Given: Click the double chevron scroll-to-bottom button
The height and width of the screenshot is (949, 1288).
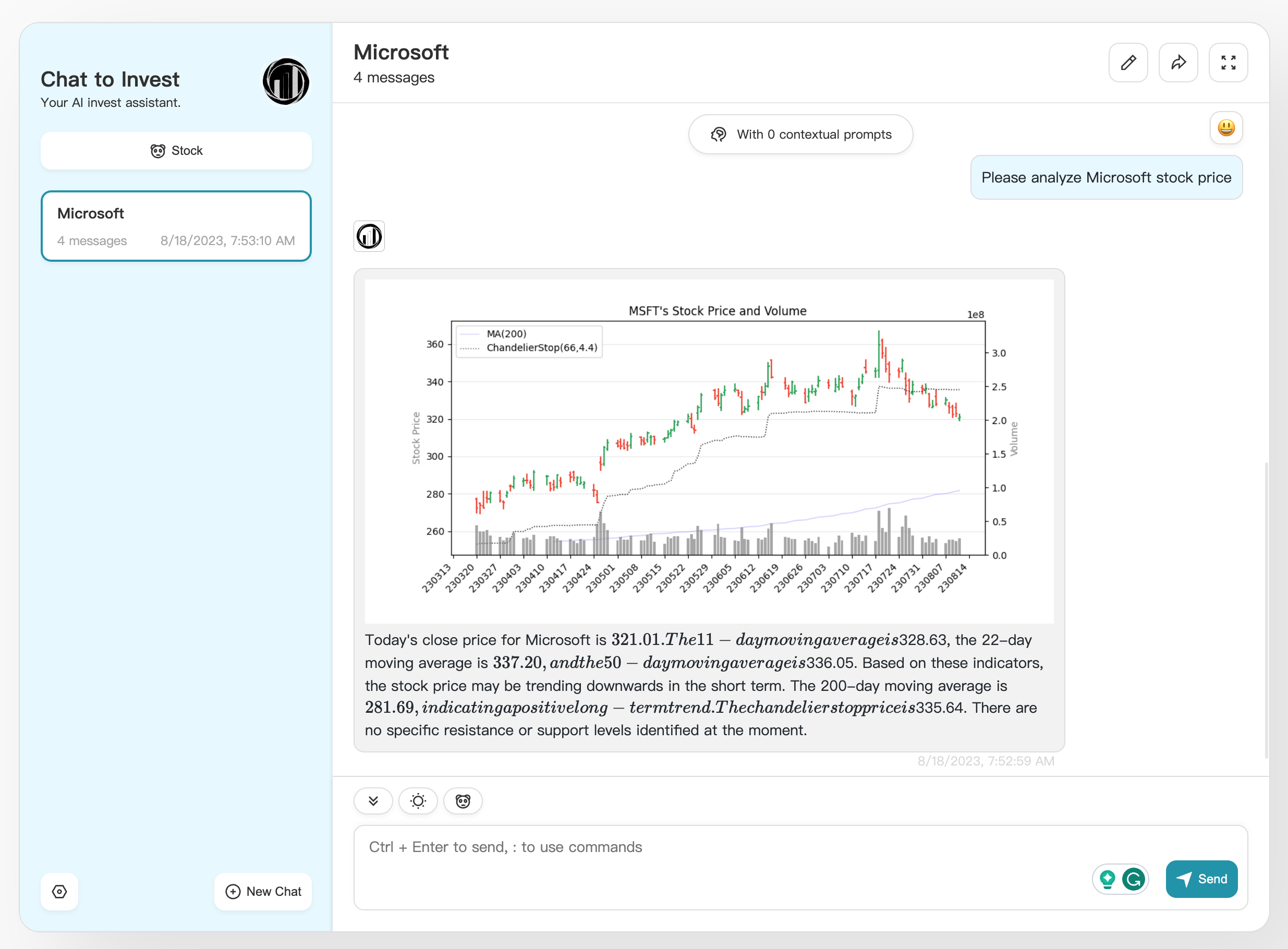Looking at the screenshot, I should (x=373, y=801).
